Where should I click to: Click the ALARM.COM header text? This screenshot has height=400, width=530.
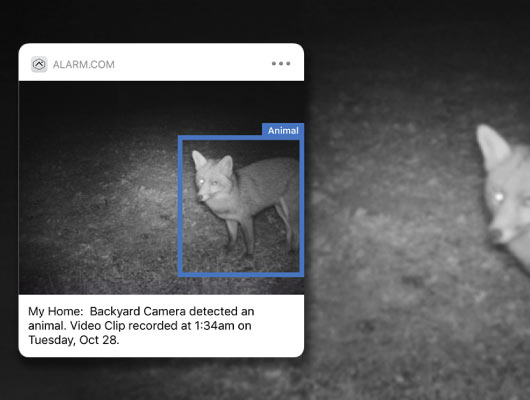tap(84, 65)
